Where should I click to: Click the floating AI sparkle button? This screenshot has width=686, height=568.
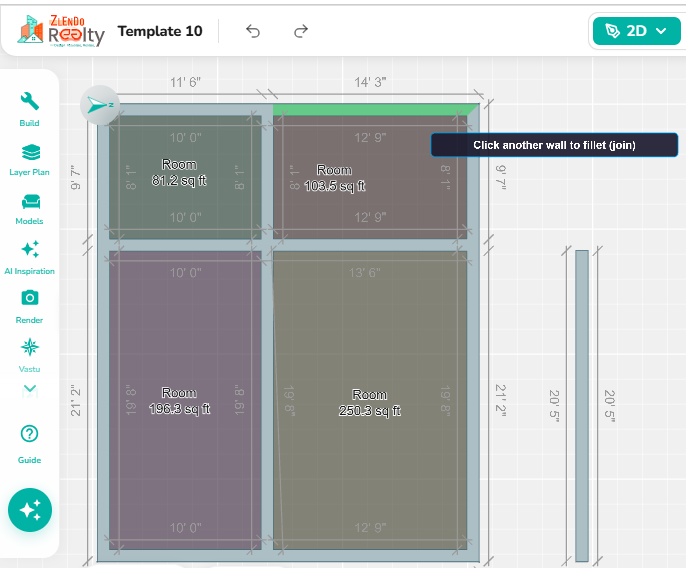[x=30, y=510]
